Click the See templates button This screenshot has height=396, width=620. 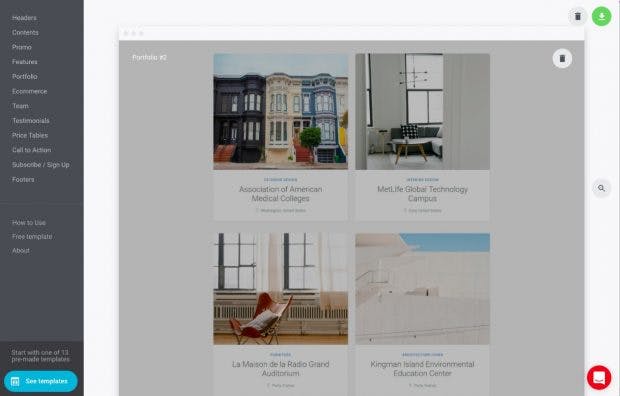pyautogui.click(x=41, y=381)
